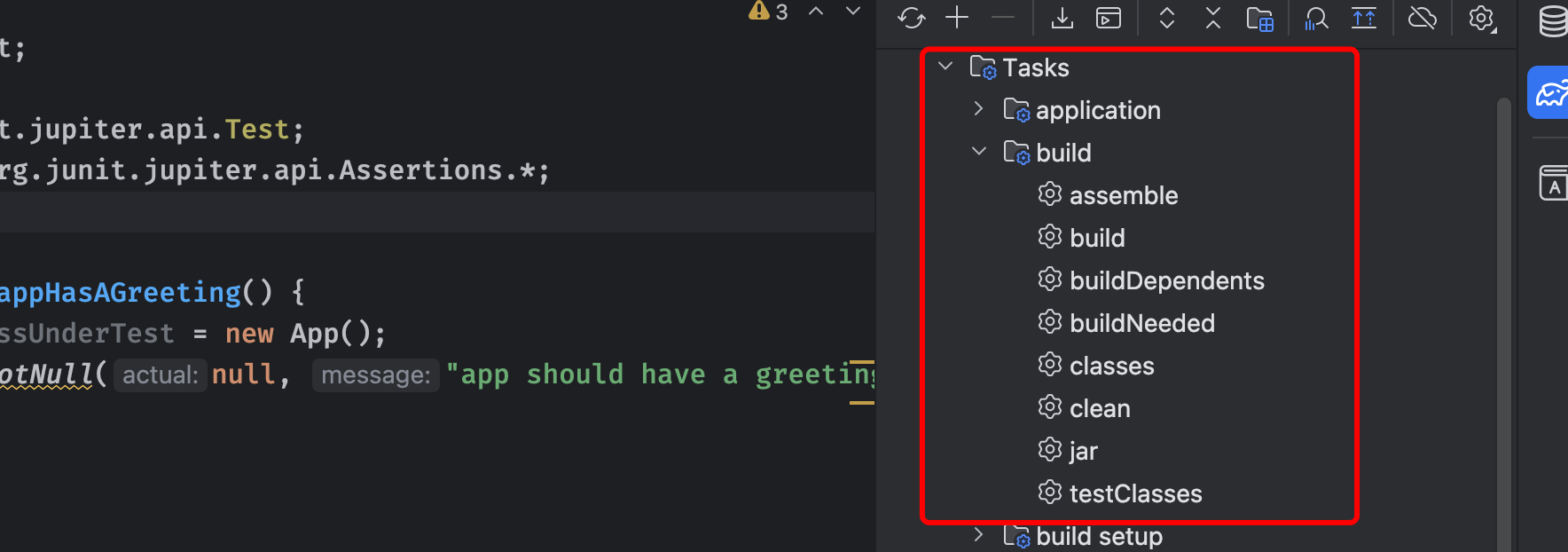
Task: Select the clean Gradle task
Action: click(x=1100, y=408)
